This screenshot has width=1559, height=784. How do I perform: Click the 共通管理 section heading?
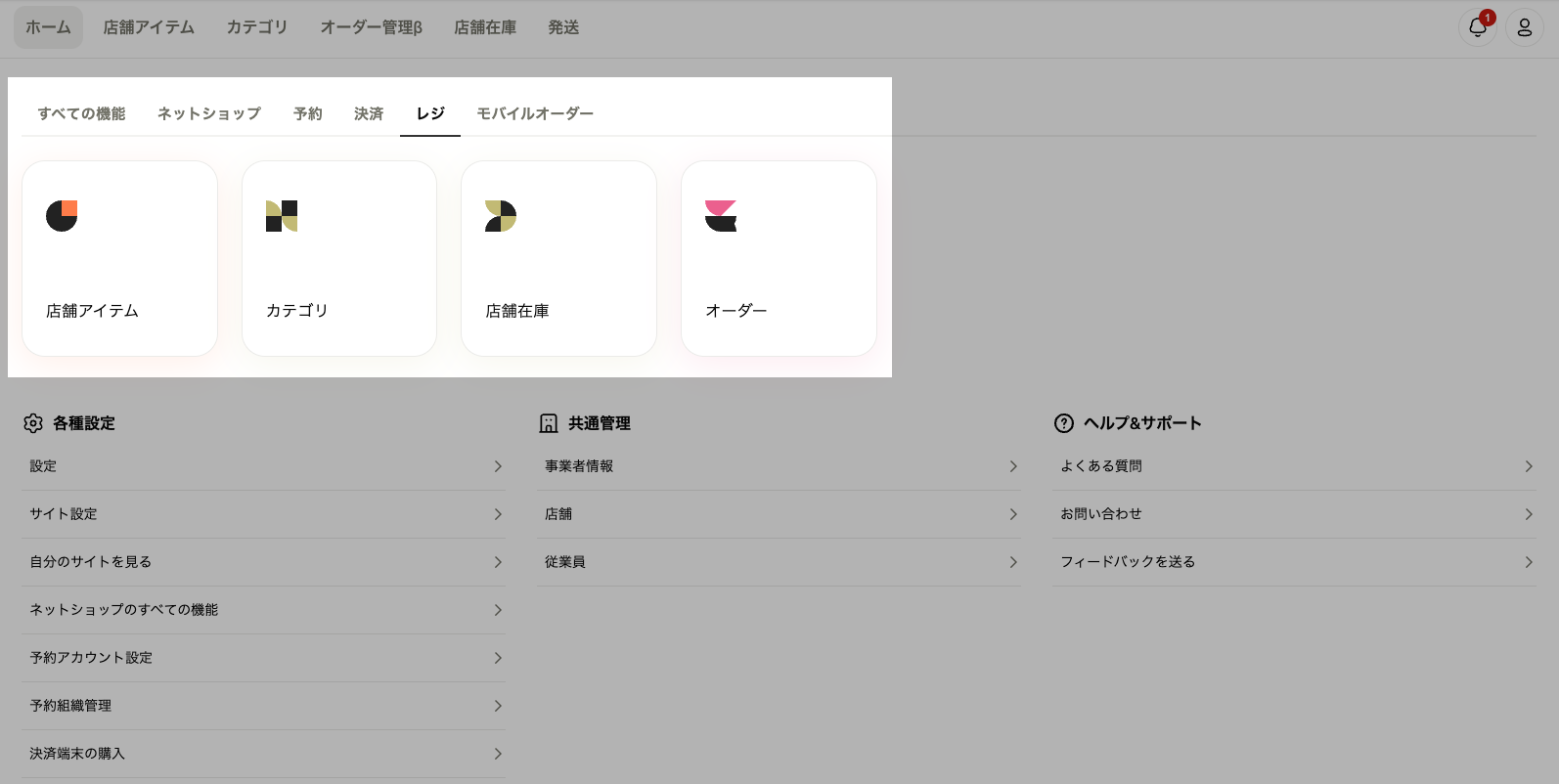coord(600,423)
